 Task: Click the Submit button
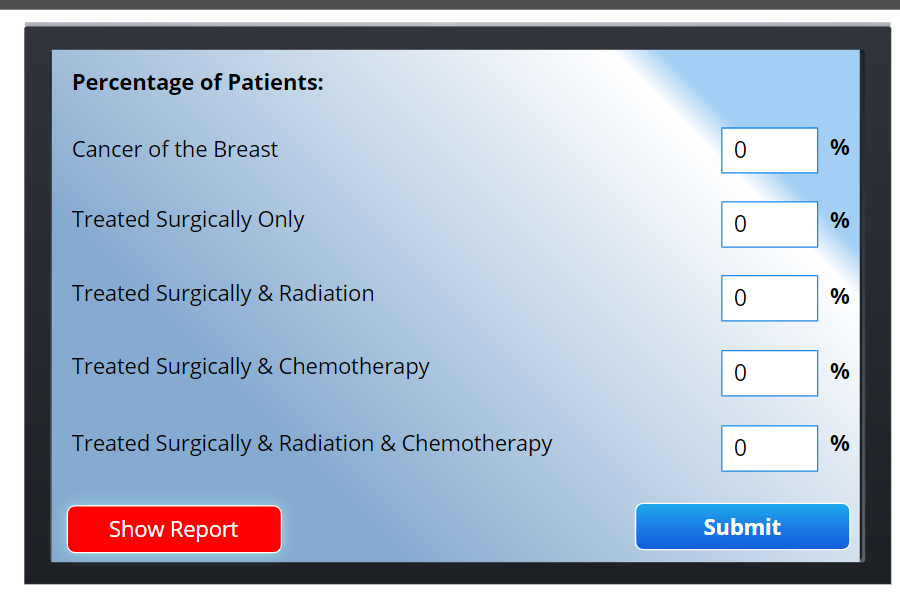click(x=742, y=526)
